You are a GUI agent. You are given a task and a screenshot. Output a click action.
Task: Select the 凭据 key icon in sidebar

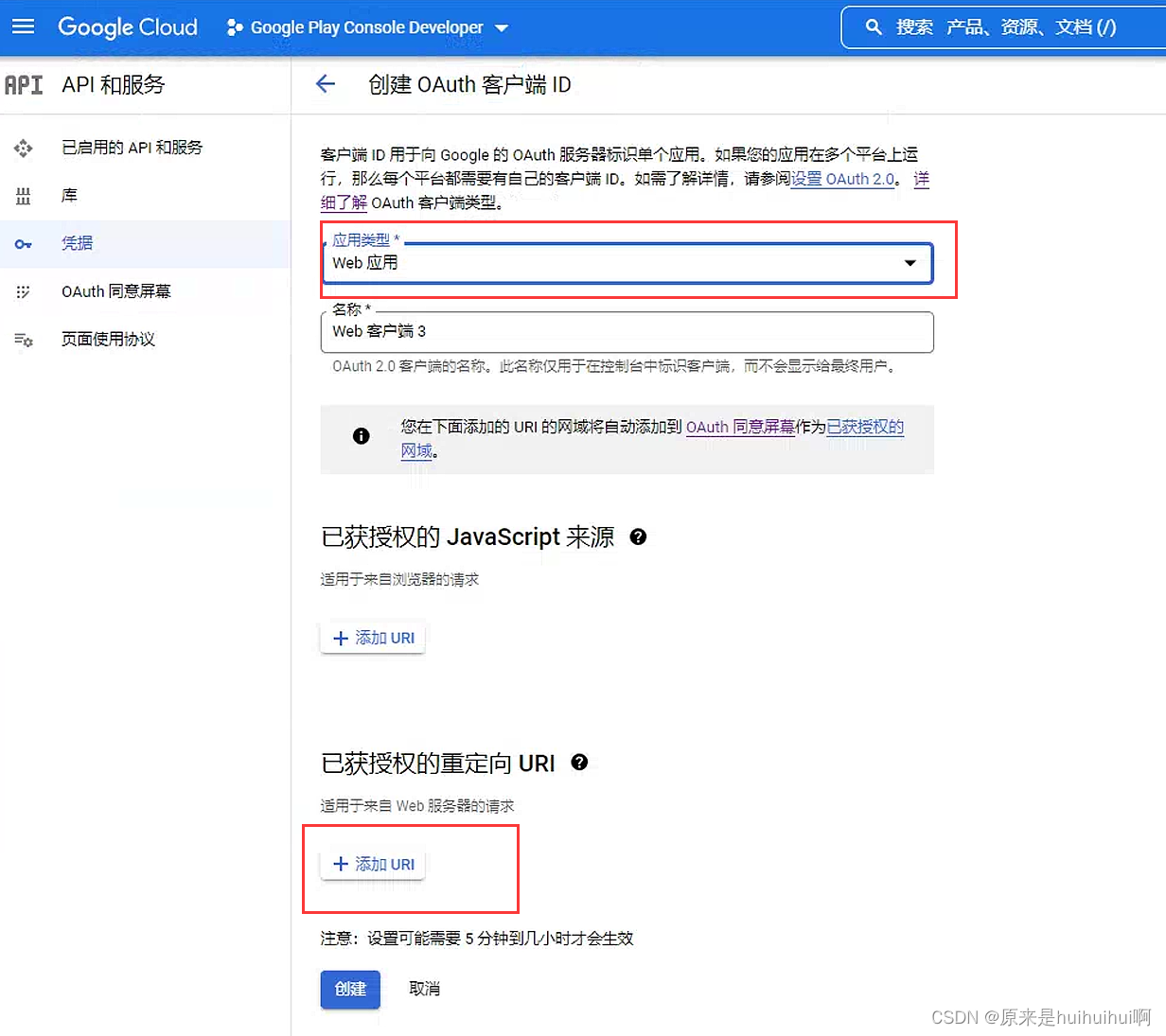[23, 243]
